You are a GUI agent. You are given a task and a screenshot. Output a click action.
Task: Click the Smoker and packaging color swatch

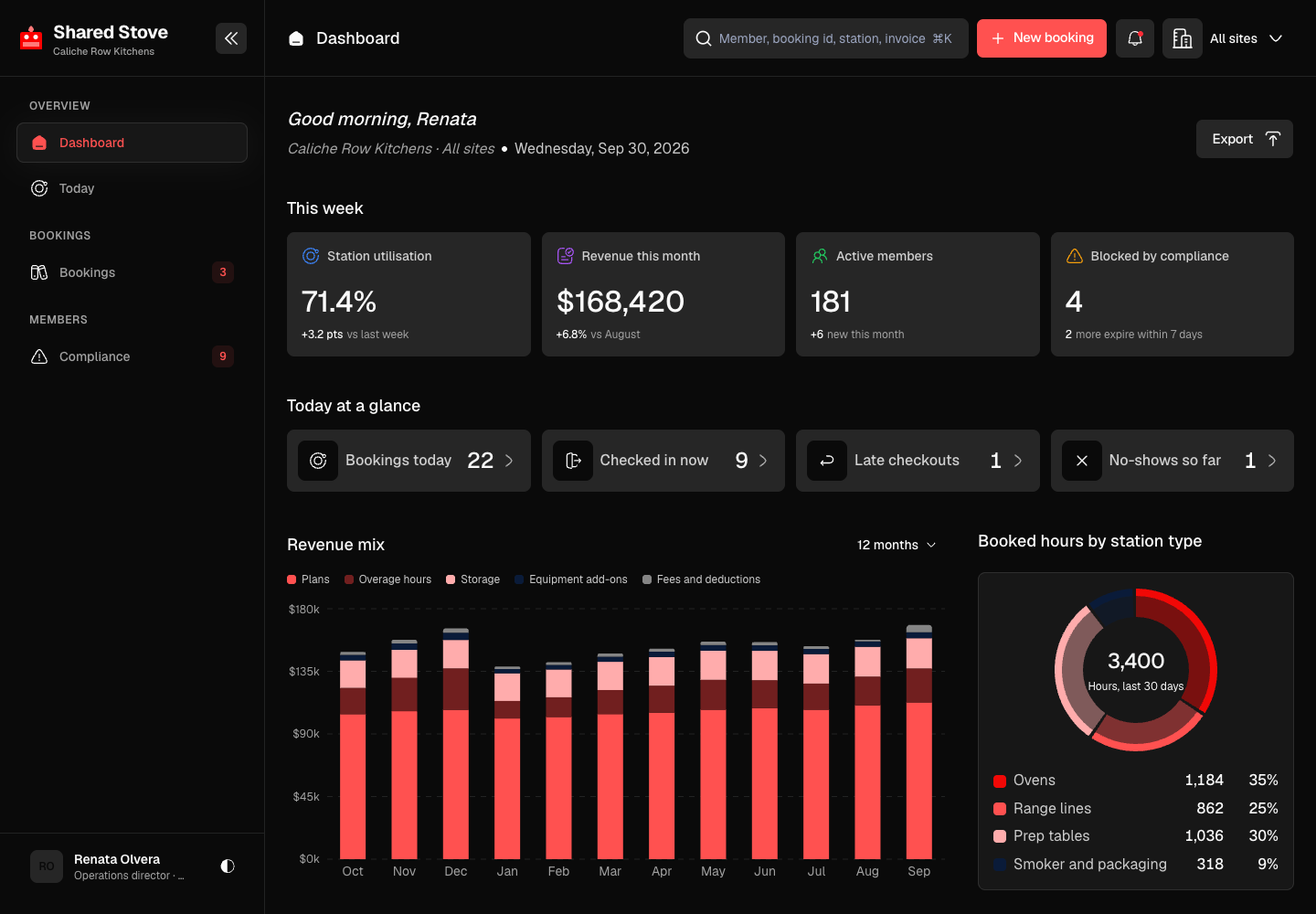pos(1000,865)
